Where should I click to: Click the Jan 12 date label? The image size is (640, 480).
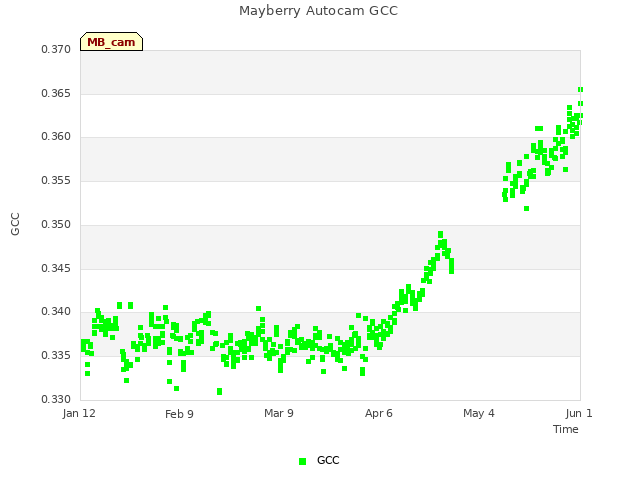pyautogui.click(x=79, y=413)
